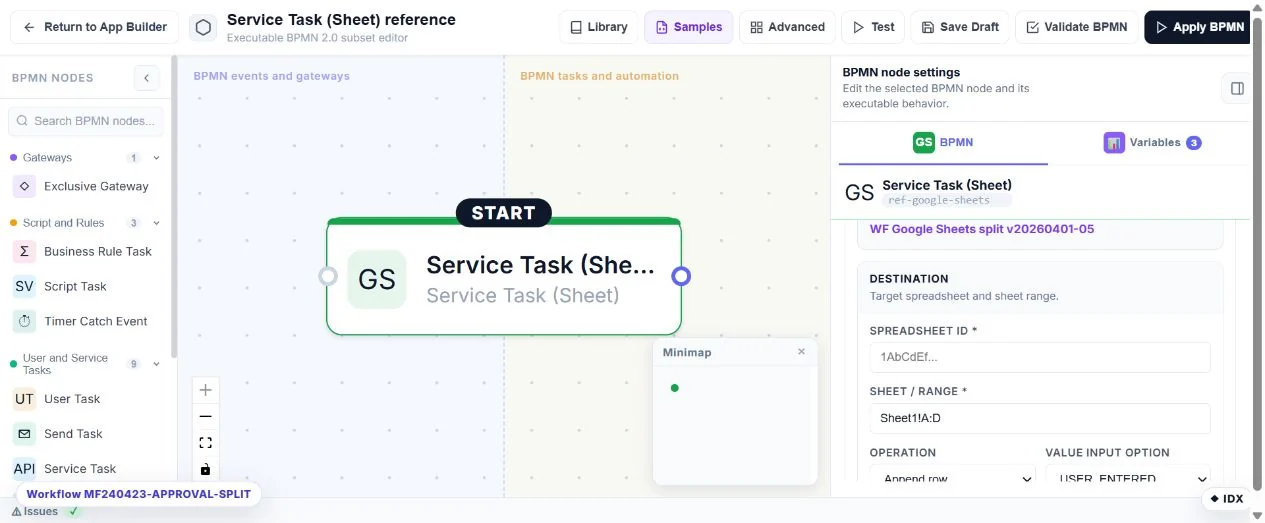Switch to the BPMN settings tab
Image resolution: width=1265 pixels, height=523 pixels.
point(943,143)
